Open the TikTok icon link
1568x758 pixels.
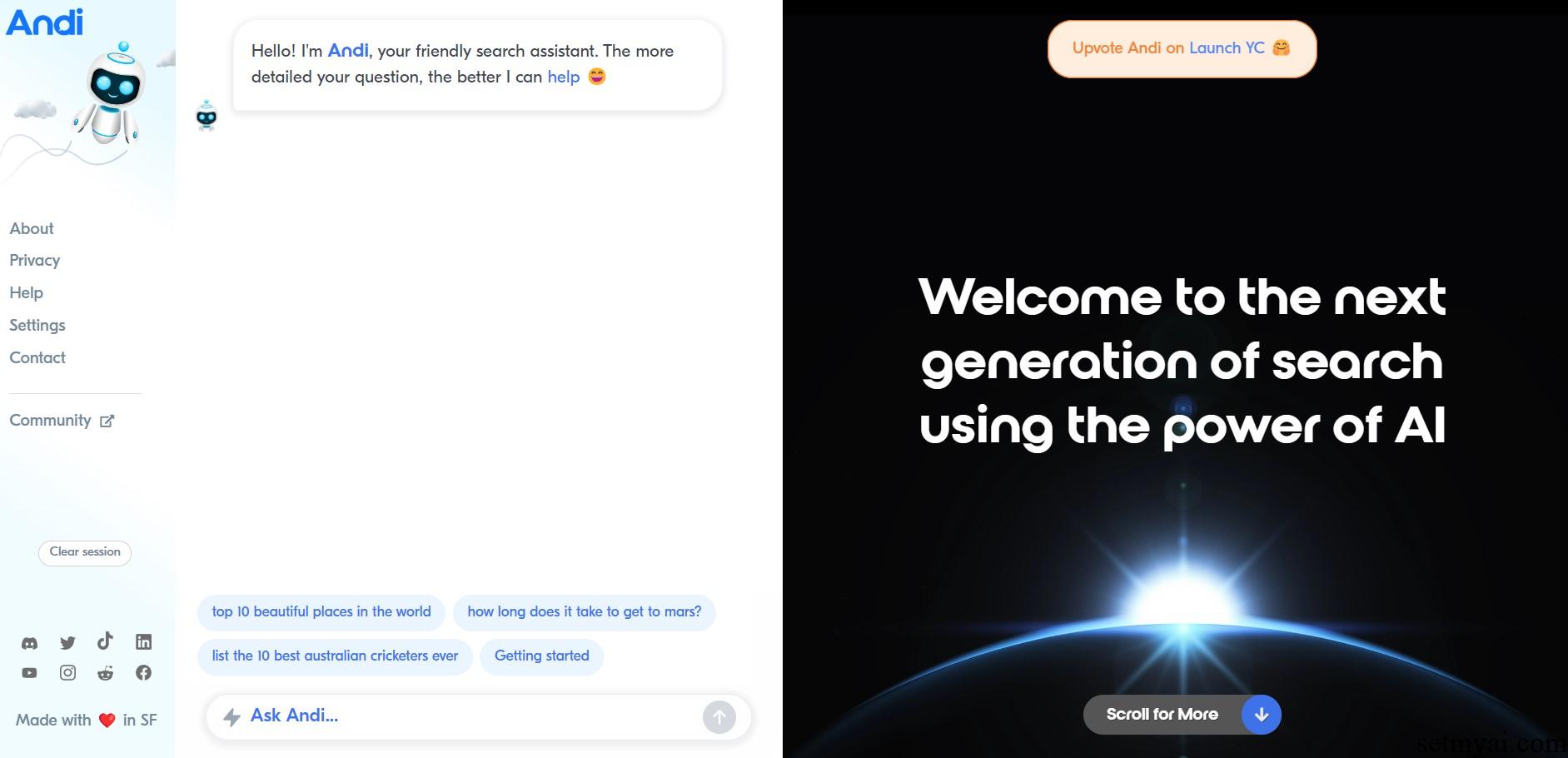click(105, 641)
